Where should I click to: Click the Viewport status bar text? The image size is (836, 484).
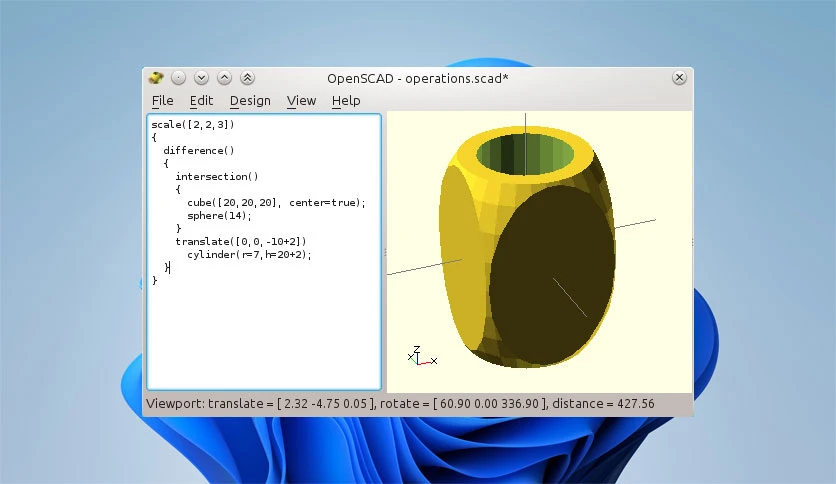400,404
